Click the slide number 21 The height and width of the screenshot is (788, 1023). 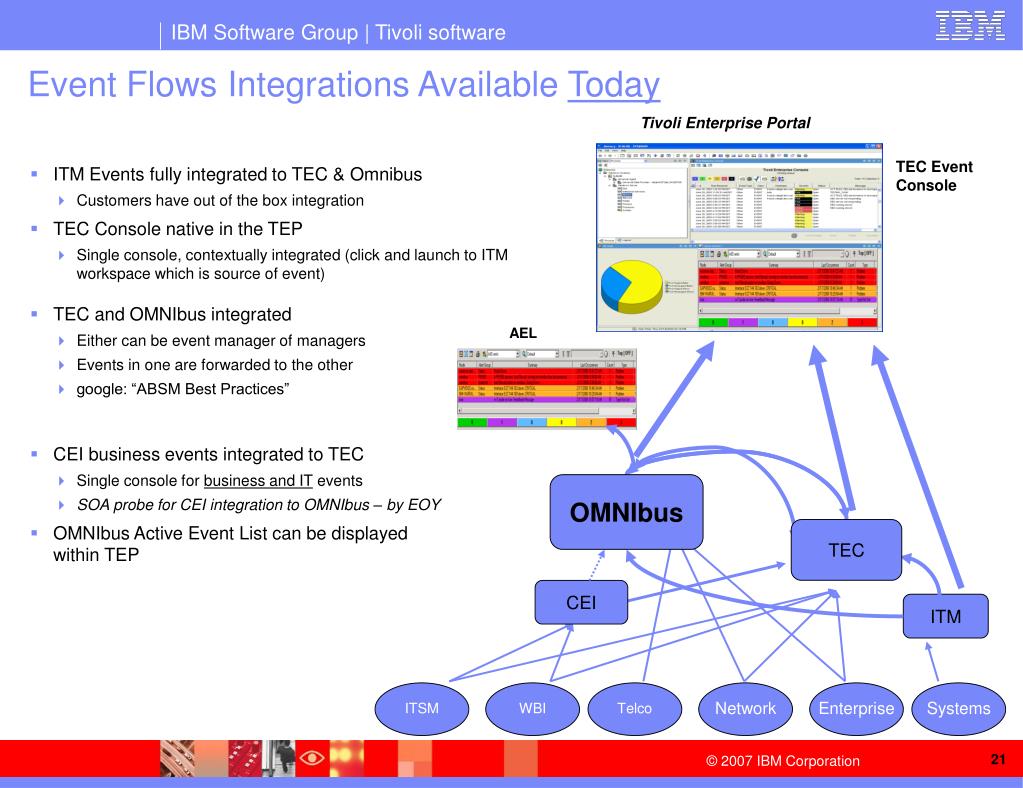pos(998,759)
